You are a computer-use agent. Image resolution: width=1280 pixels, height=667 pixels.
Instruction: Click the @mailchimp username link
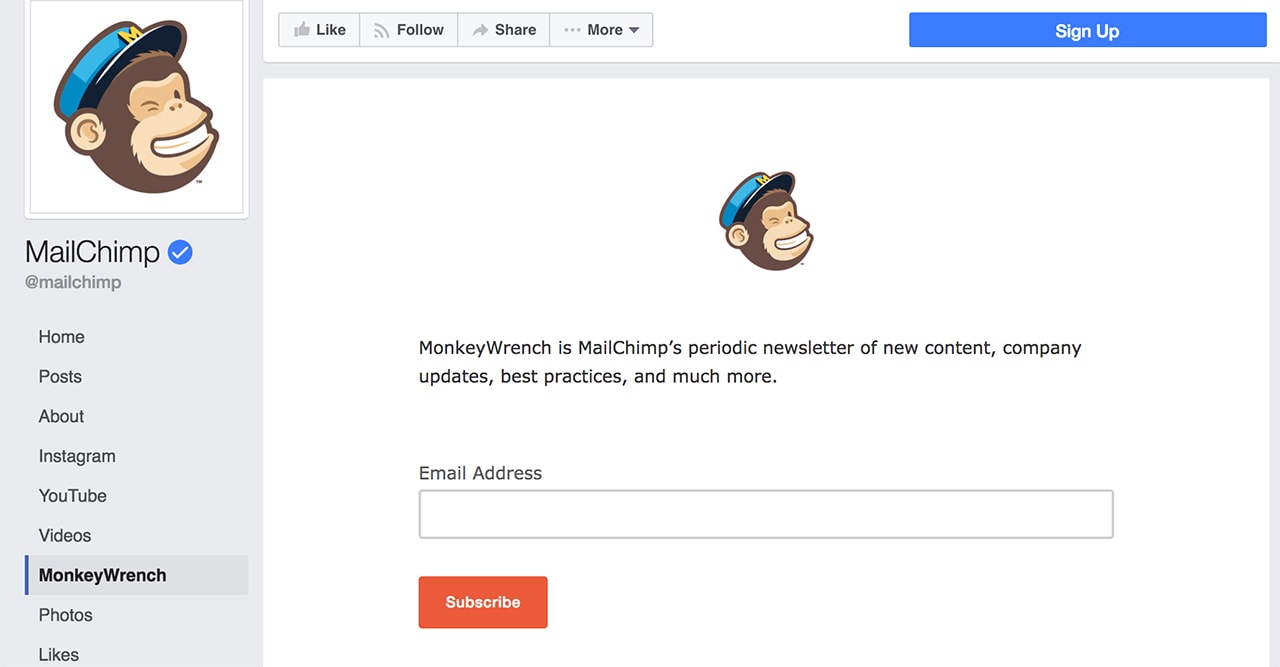[x=73, y=282]
